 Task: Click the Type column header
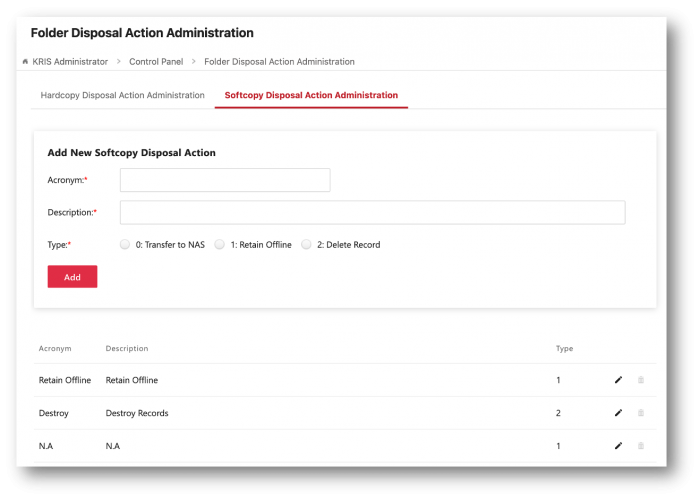pyautogui.click(x=564, y=348)
